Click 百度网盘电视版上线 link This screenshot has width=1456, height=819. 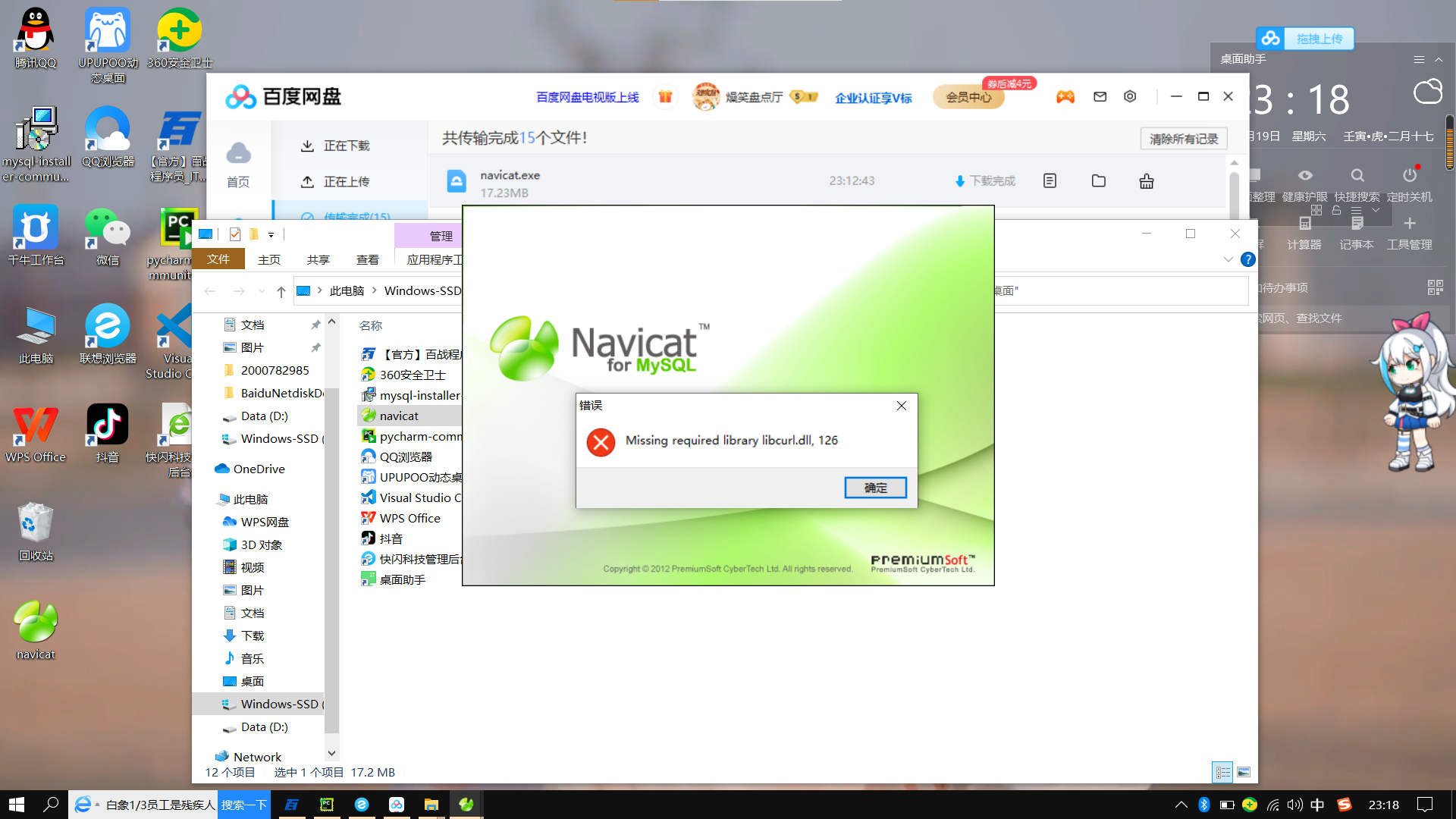pos(587,97)
